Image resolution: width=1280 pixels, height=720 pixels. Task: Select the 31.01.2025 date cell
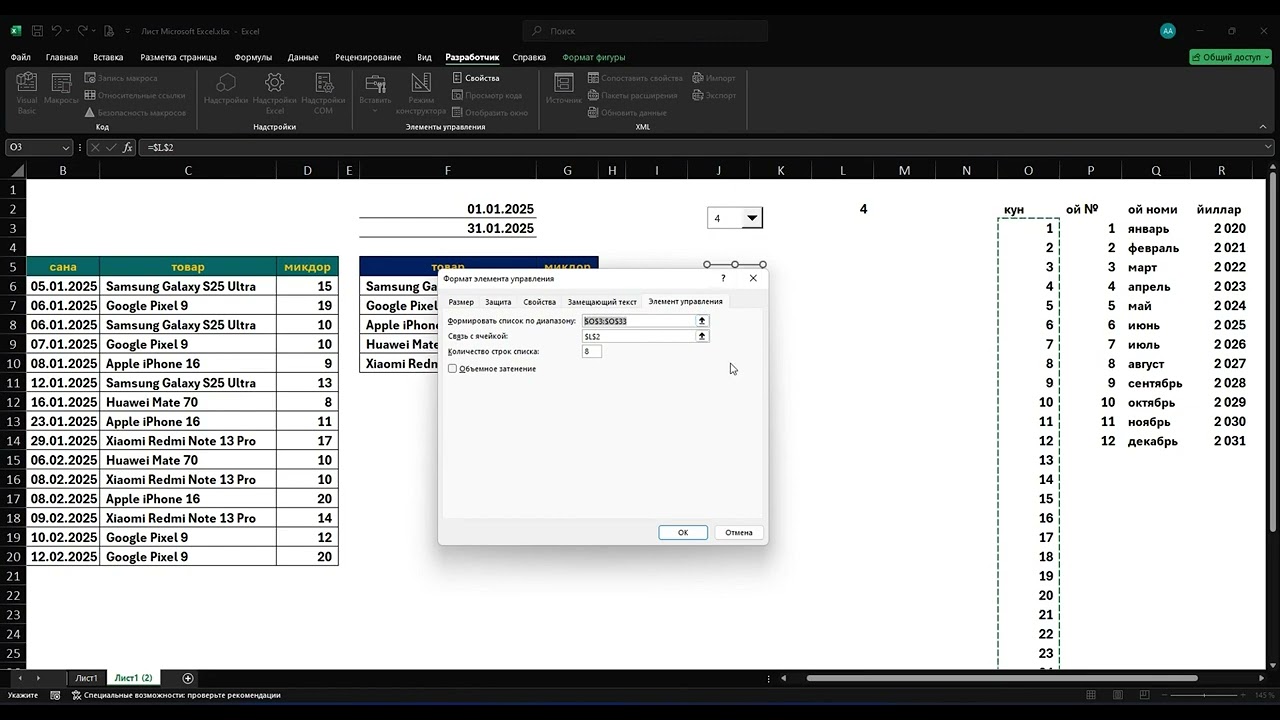(447, 229)
